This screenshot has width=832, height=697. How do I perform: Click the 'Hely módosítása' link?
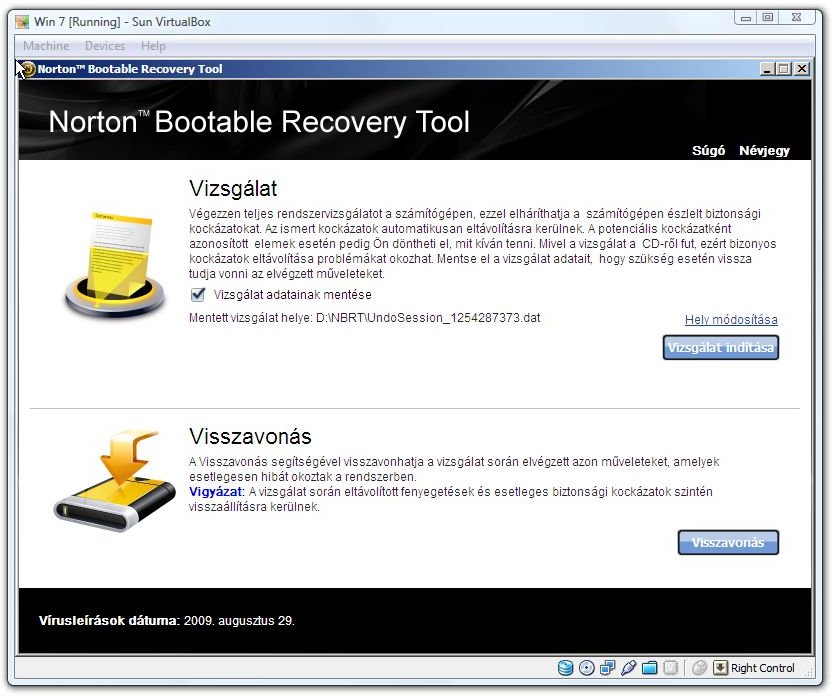[x=731, y=320]
